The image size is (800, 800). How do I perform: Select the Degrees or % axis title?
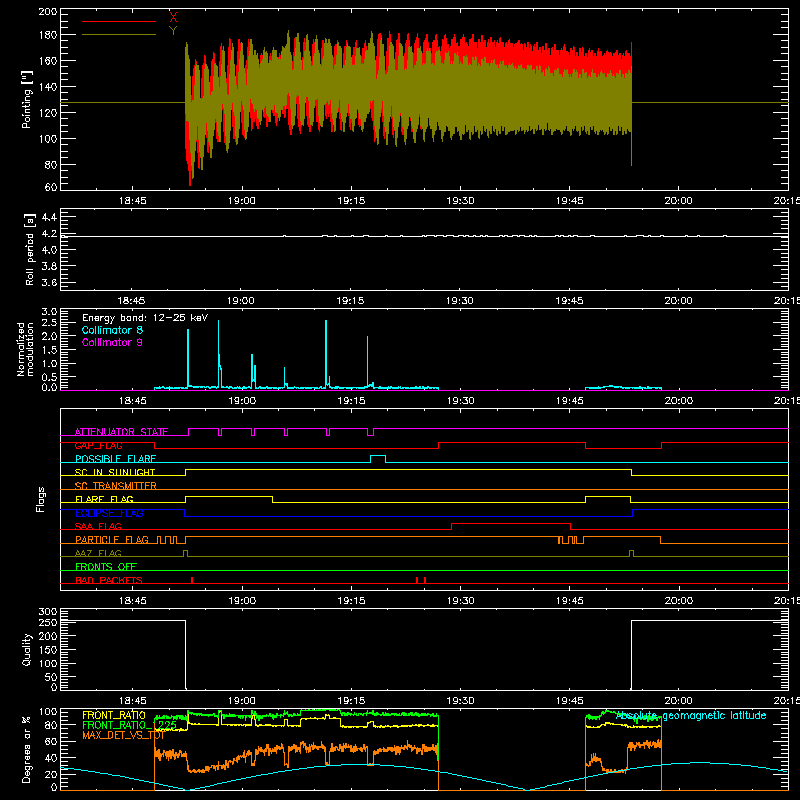click(27, 749)
